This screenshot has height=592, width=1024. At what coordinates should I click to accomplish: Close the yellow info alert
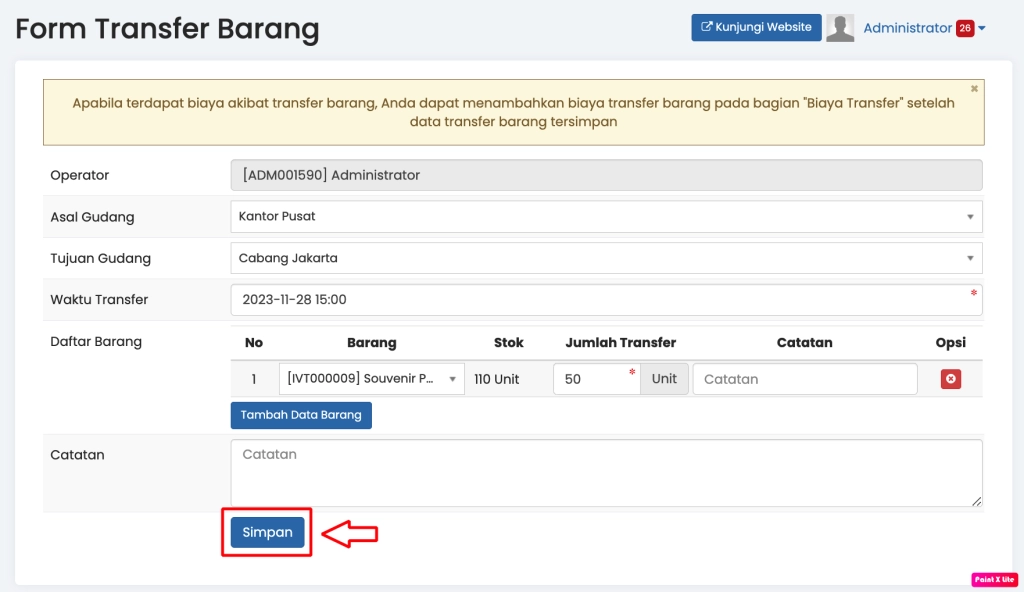point(974,89)
